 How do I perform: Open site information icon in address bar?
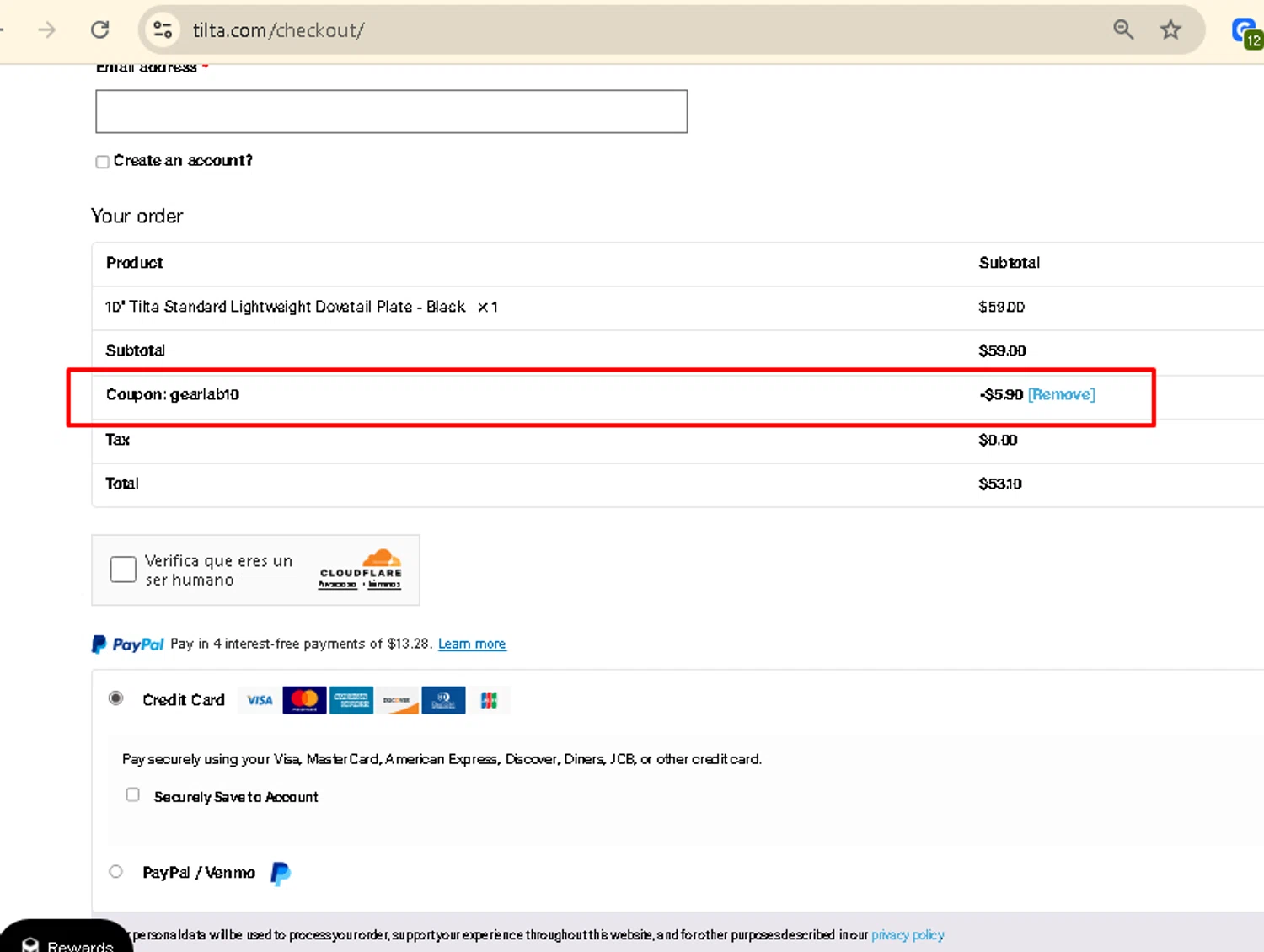point(163,30)
